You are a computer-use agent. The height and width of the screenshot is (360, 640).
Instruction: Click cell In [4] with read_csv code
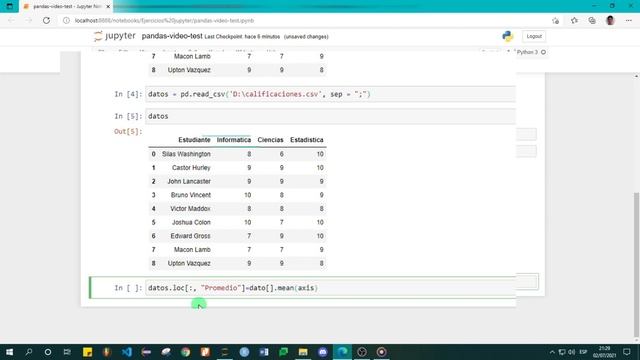331,94
